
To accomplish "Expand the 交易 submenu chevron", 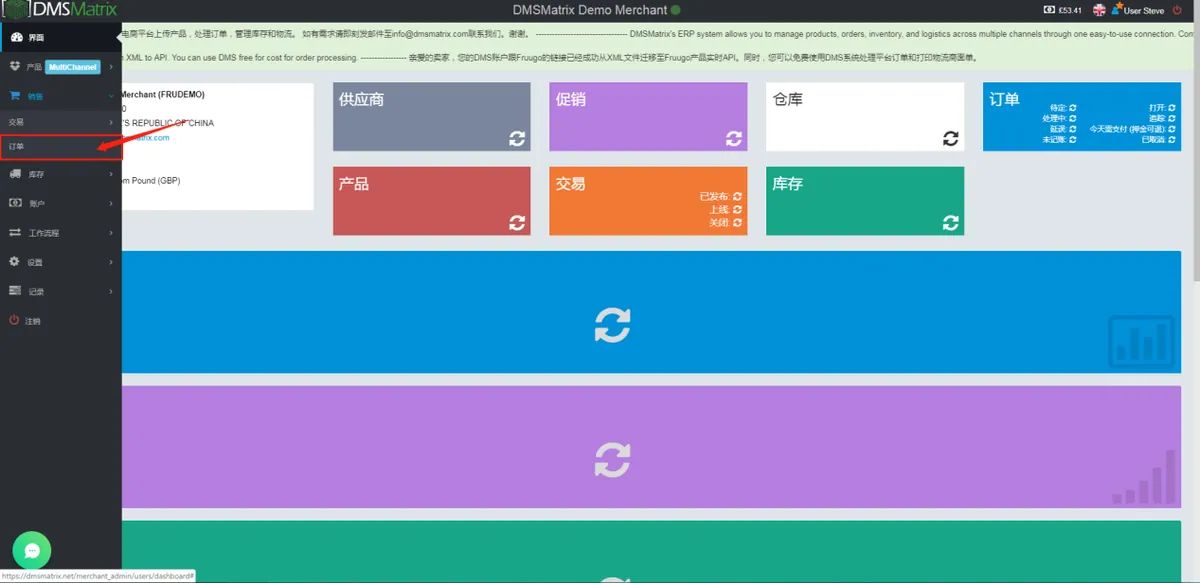I will [x=111, y=122].
